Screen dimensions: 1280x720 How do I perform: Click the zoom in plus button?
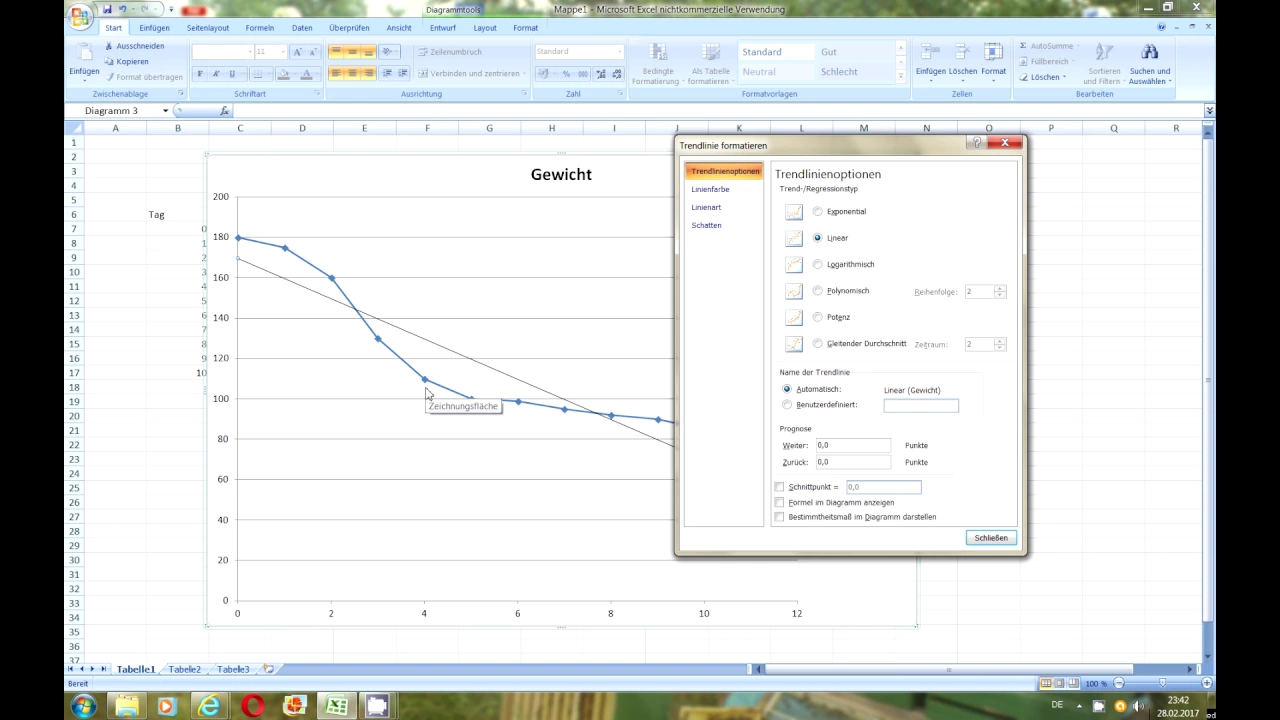click(1209, 683)
